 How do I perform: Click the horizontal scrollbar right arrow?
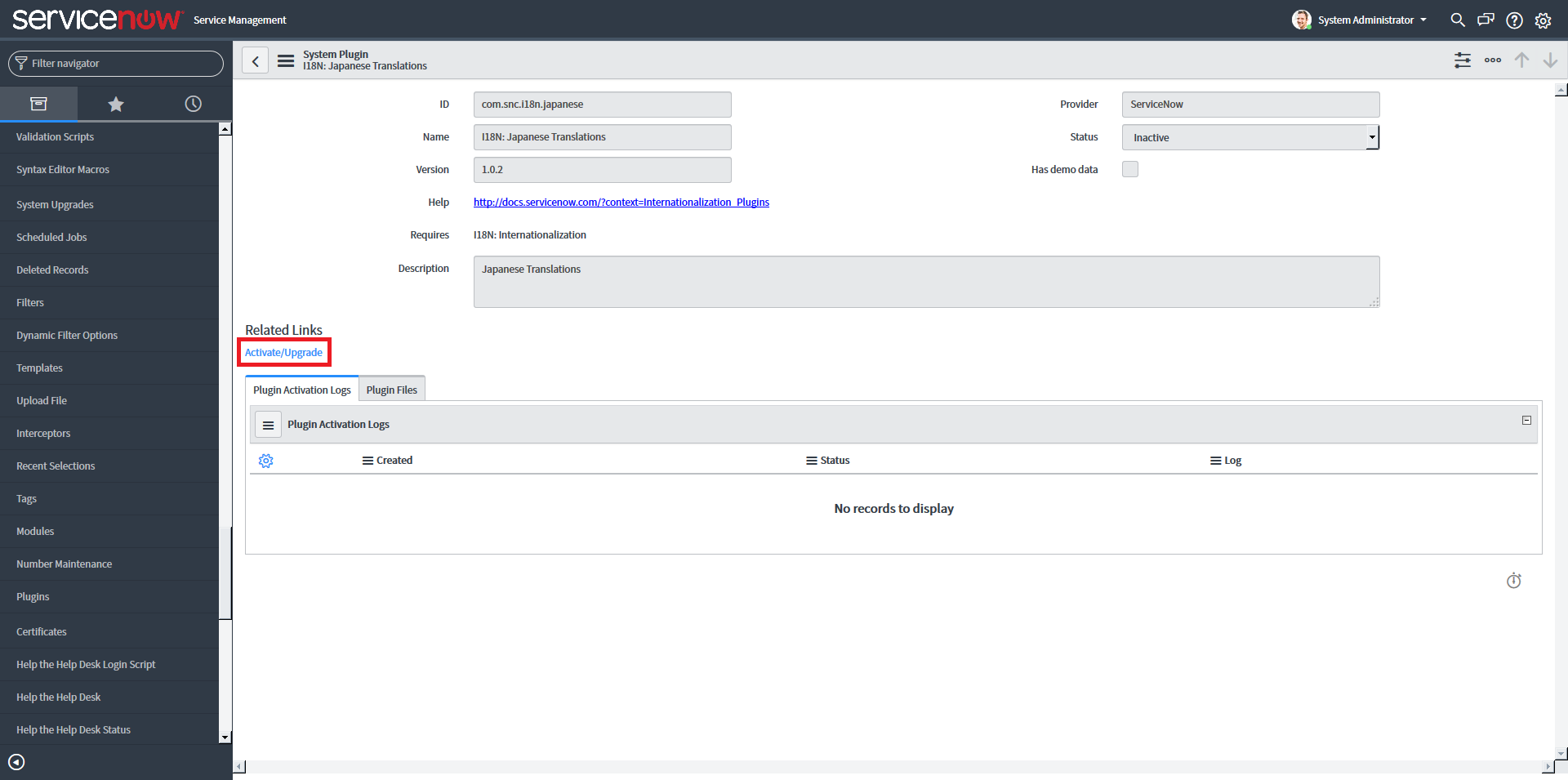[x=1548, y=767]
